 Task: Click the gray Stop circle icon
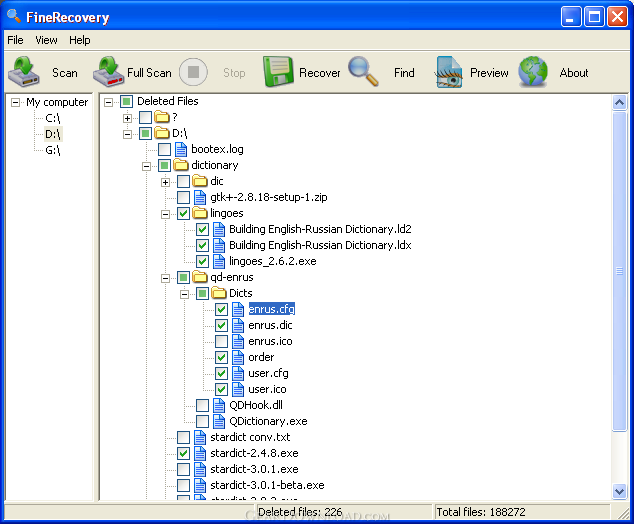pos(193,72)
